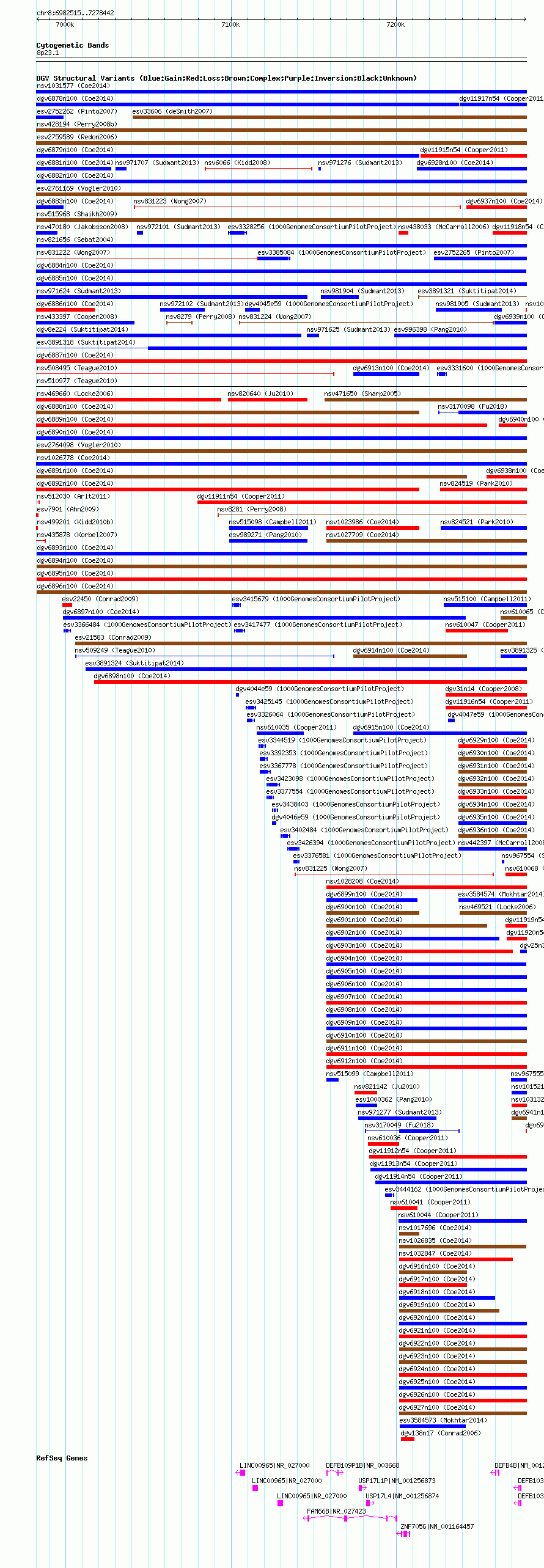The image size is (544, 1568).
Task: Select nsv8279 (Perry2008) variant
Action: 200,317
